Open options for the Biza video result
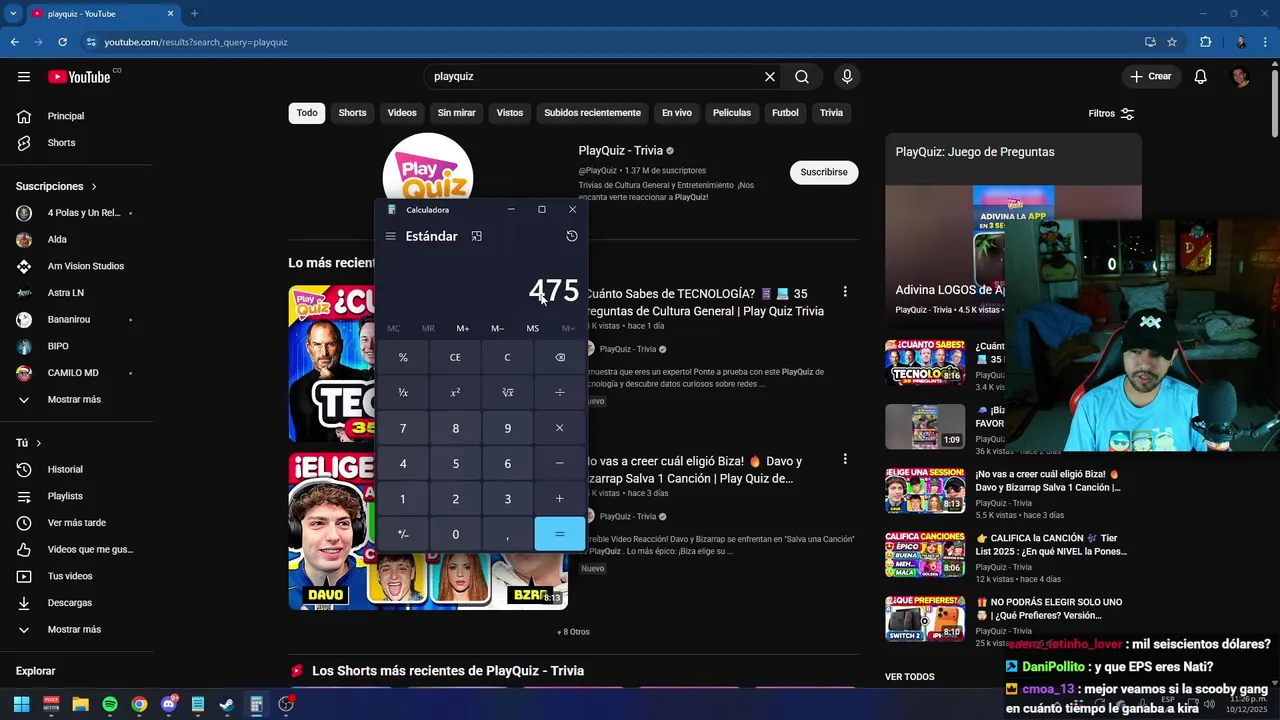The image size is (1280, 720). [845, 459]
